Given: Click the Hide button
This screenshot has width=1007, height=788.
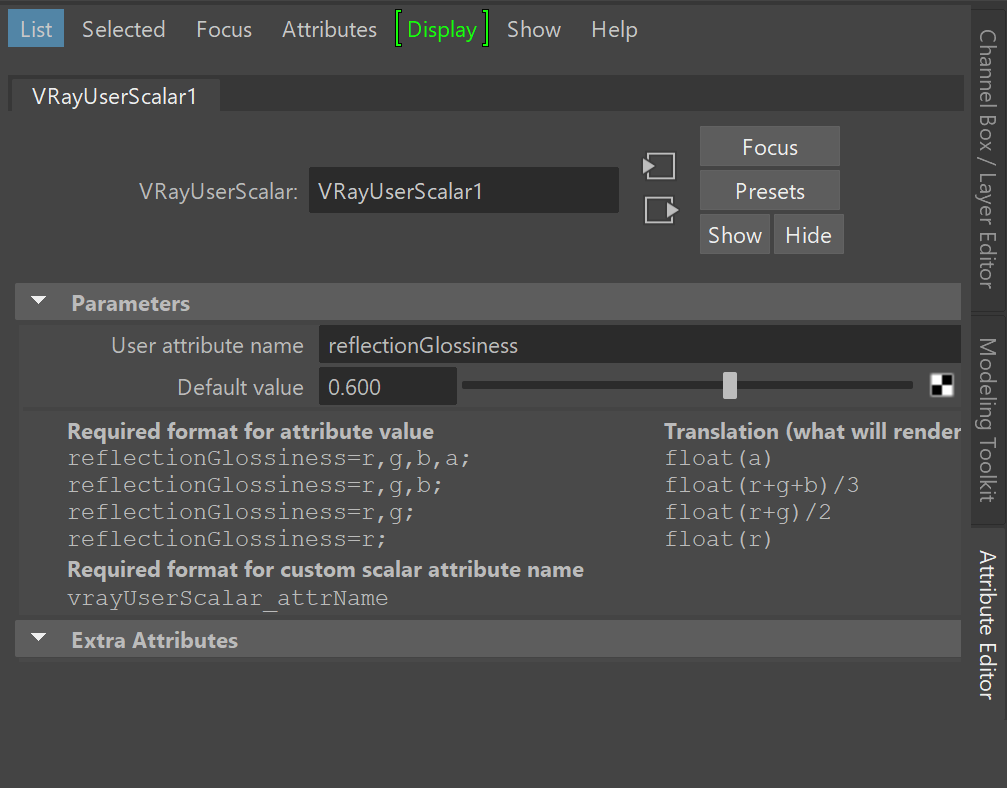Looking at the screenshot, I should 809,235.
